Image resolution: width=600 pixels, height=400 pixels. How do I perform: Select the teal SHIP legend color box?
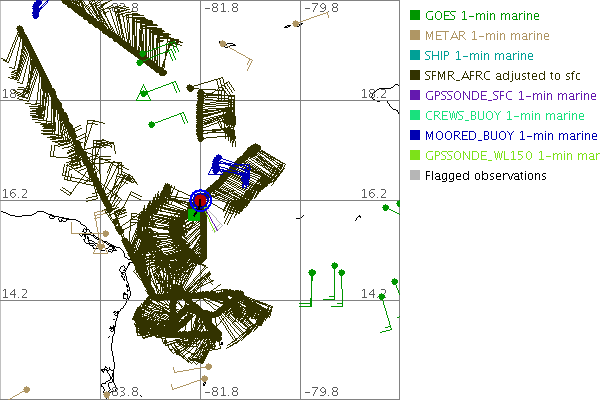tap(415, 56)
